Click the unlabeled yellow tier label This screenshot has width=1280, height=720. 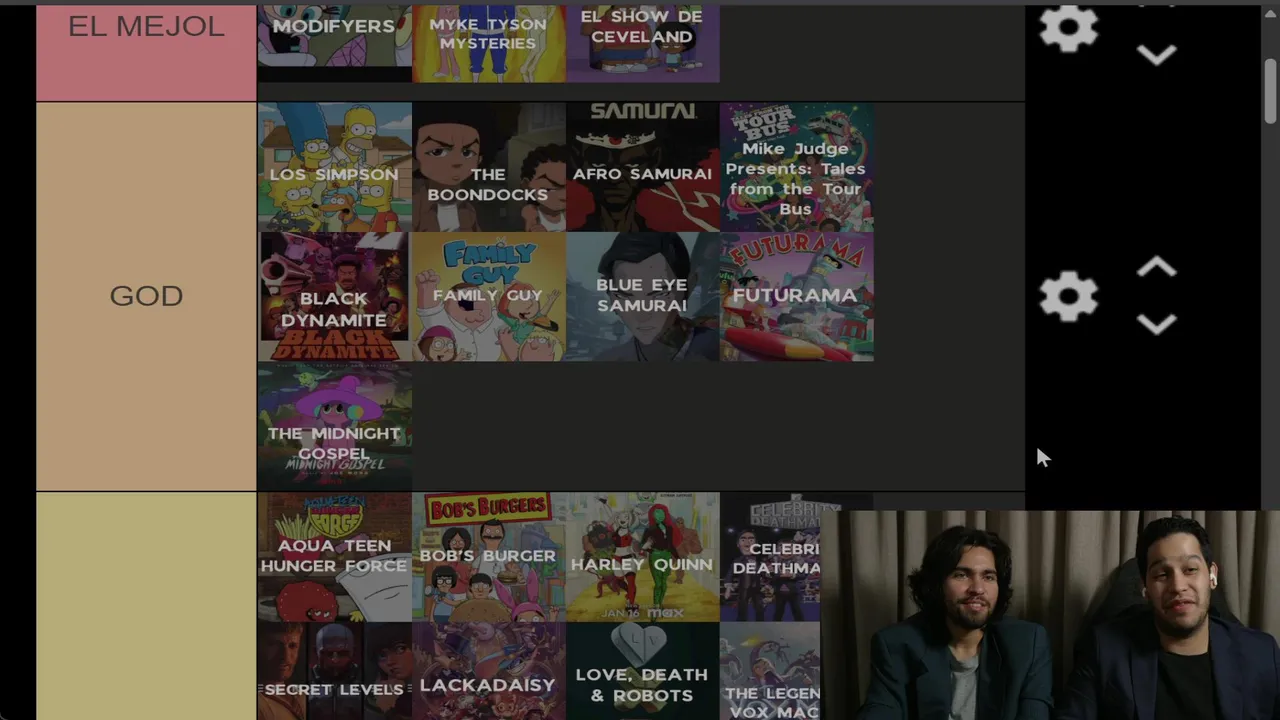(146, 606)
